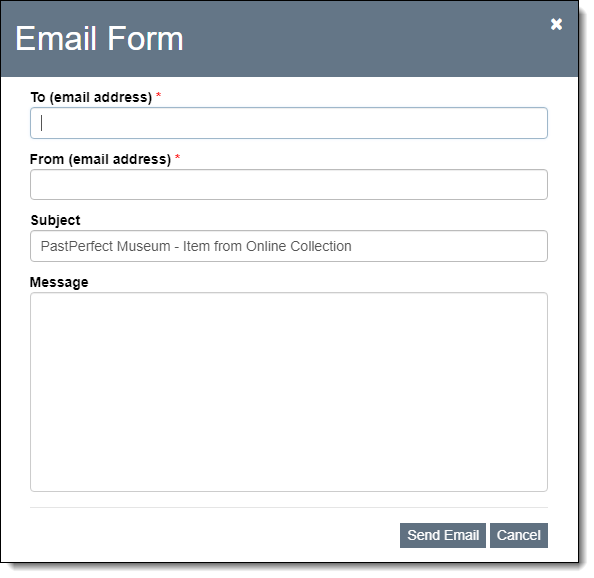The image size is (594, 578).
Task: Click the "PastPerfect Museum" placeholder text in Subject
Action: point(105,246)
